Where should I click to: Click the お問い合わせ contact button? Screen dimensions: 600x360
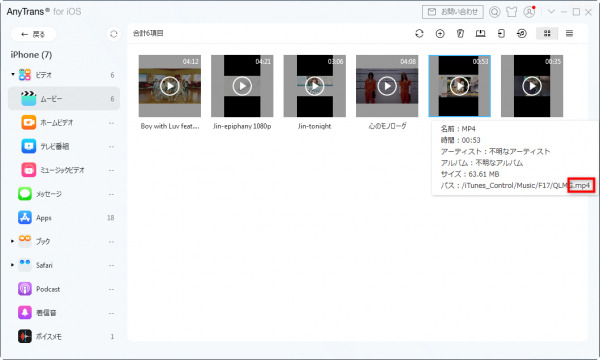(x=453, y=12)
